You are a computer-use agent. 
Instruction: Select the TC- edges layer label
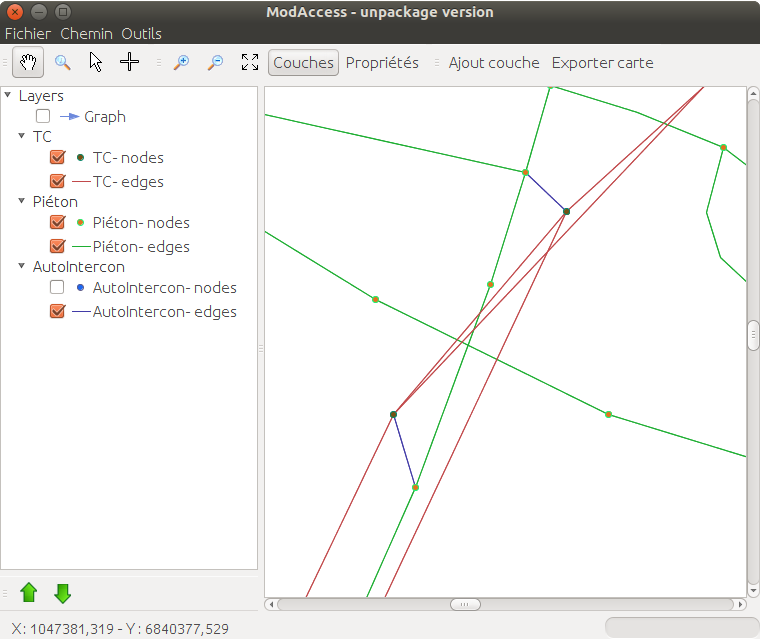128,182
